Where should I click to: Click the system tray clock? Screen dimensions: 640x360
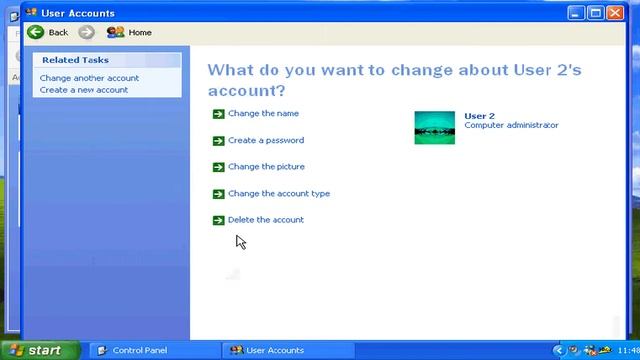click(629, 350)
